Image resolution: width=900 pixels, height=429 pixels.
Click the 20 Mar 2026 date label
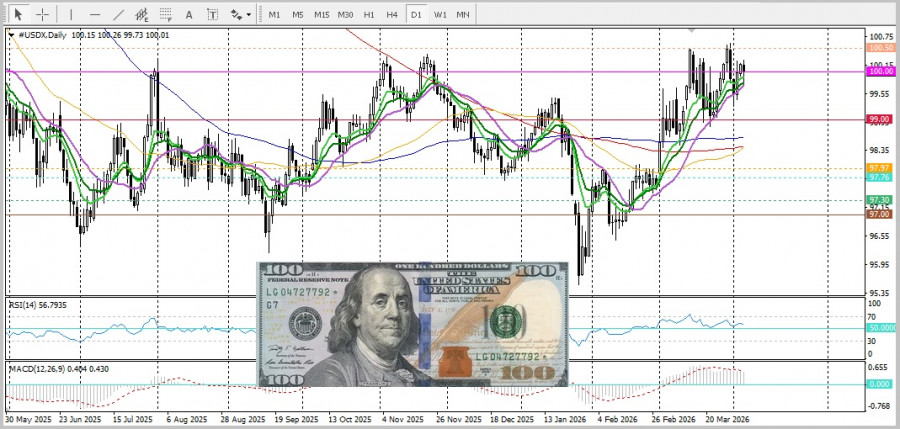pos(728,419)
